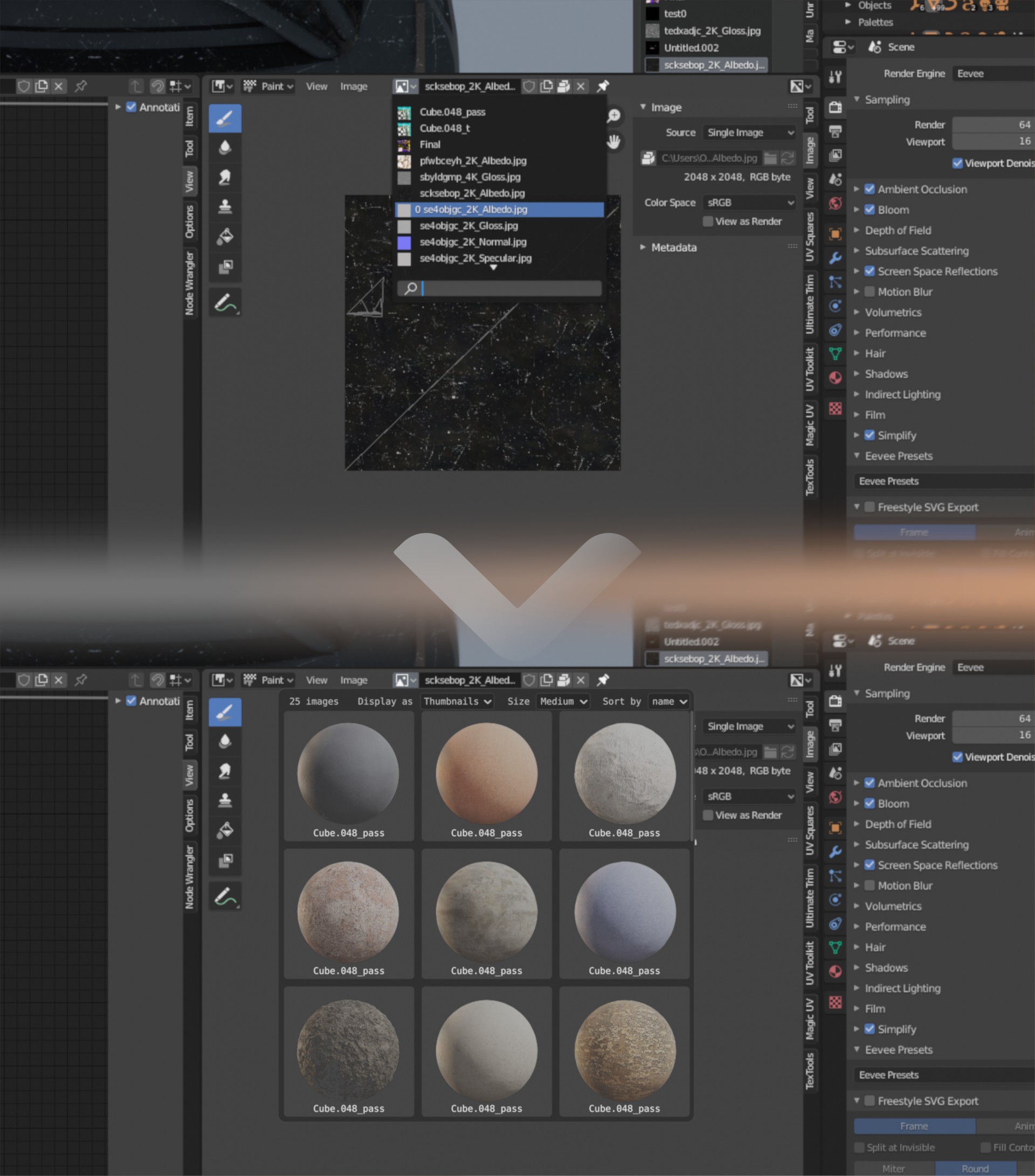Screen dimensions: 1035x1176
Task: Toggle Bloom checkbox in upper panel
Action: [x=870, y=210]
